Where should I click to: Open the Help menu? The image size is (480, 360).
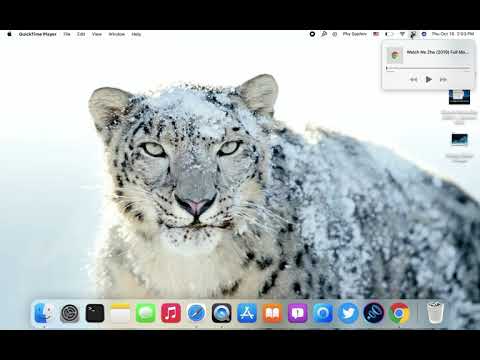click(x=136, y=34)
